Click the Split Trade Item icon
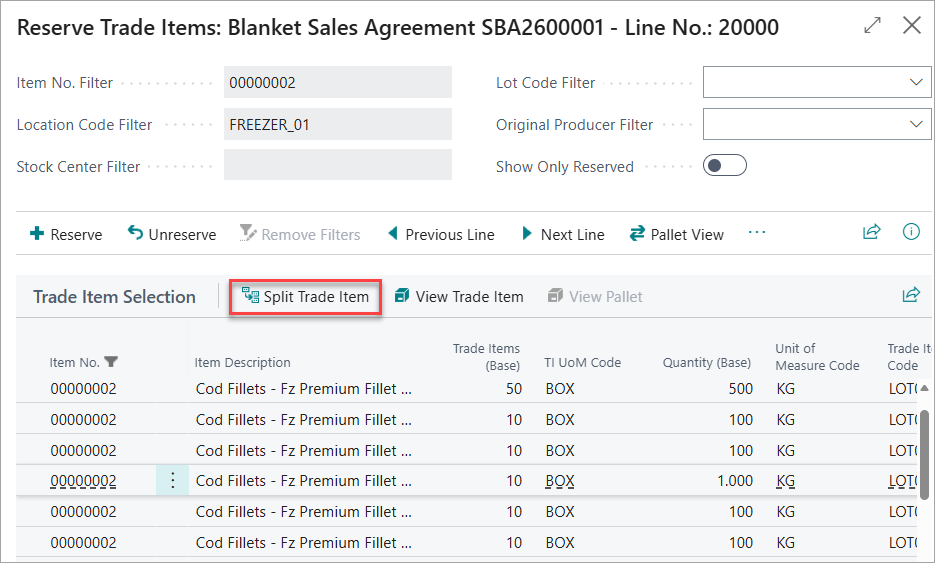 point(250,295)
